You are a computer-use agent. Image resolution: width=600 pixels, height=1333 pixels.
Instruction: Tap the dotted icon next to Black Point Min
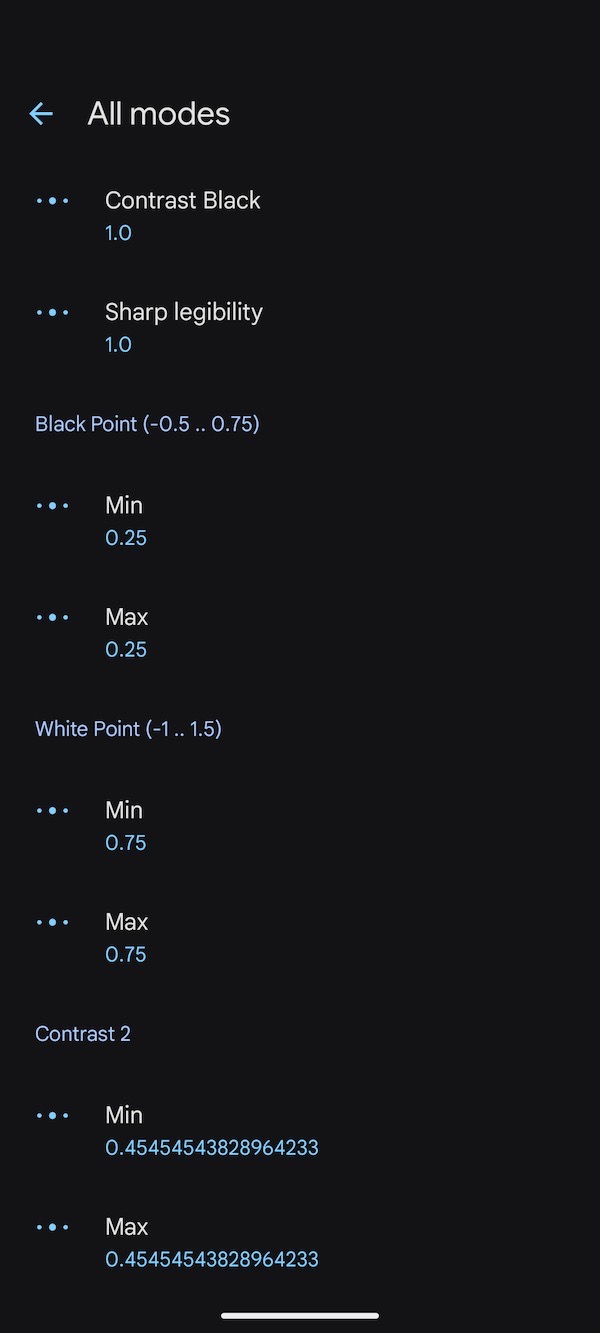click(53, 505)
